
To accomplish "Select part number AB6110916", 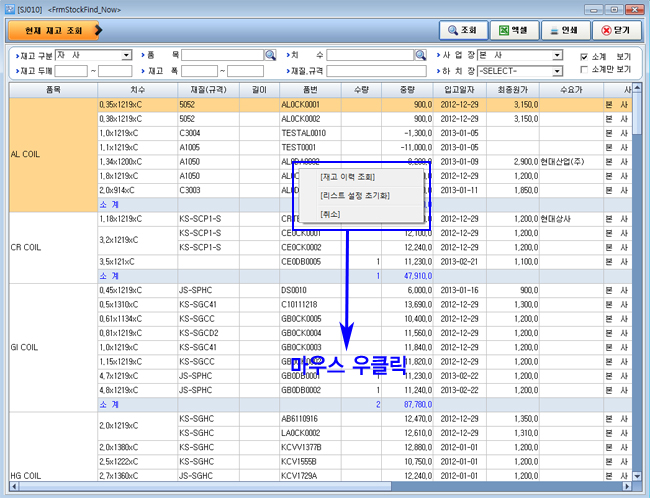I will pos(310,419).
